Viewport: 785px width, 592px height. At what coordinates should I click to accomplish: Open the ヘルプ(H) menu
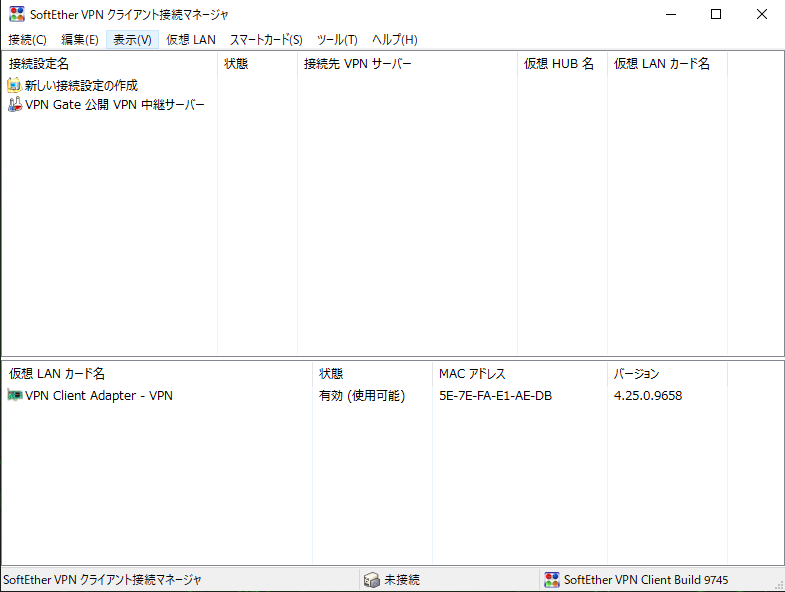tap(394, 40)
